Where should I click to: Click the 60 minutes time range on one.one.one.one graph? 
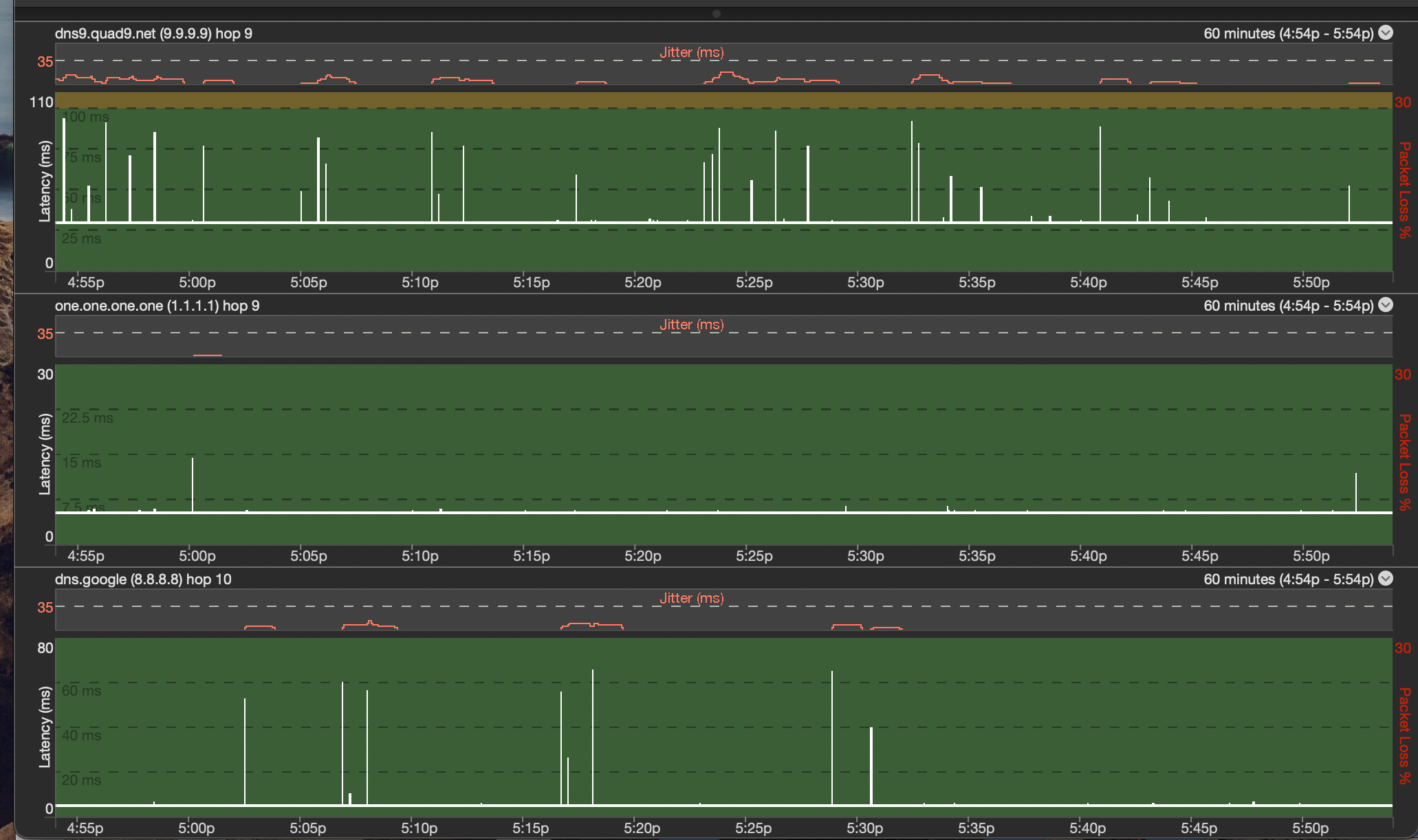click(x=1289, y=305)
